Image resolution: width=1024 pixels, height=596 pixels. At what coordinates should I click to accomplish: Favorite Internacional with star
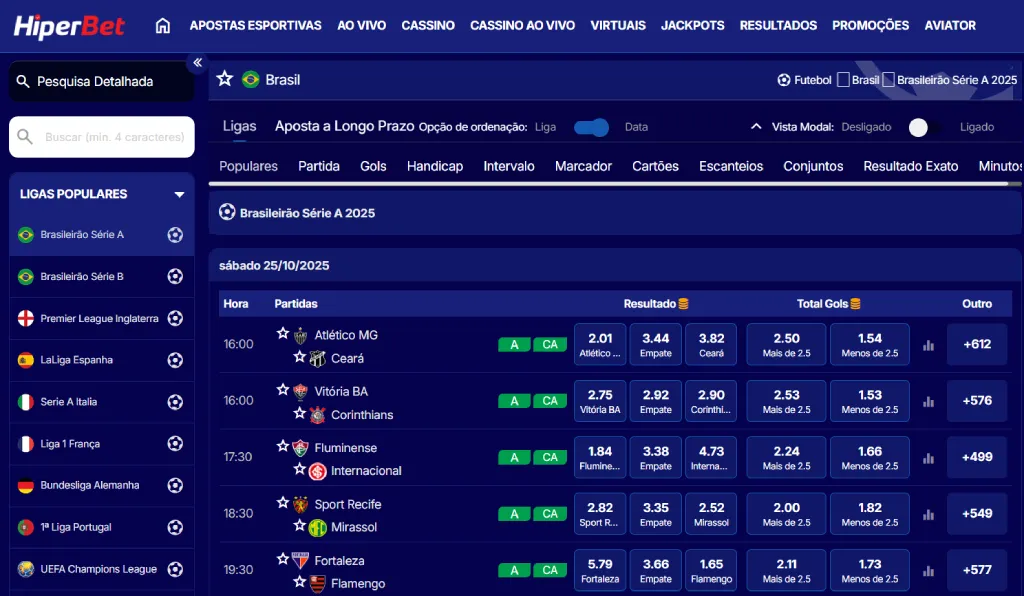click(300, 469)
